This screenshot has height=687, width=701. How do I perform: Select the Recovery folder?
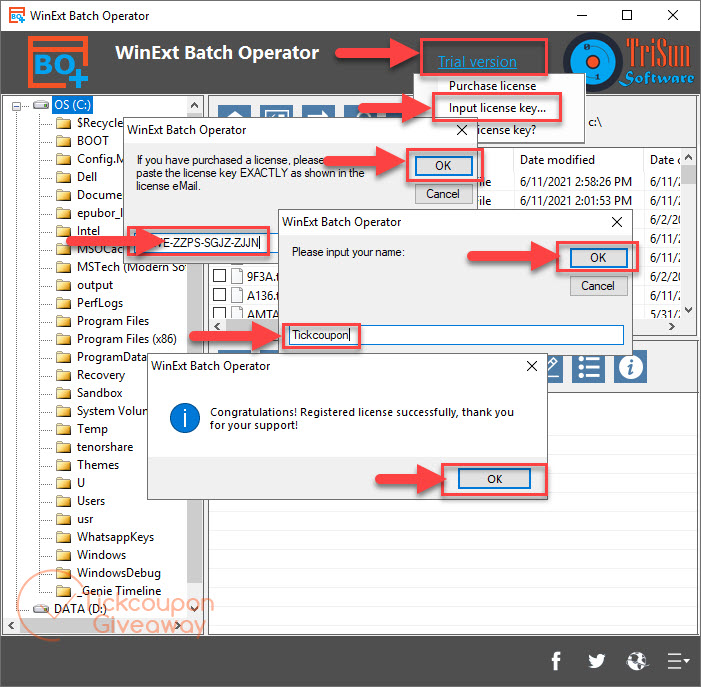tap(101, 375)
